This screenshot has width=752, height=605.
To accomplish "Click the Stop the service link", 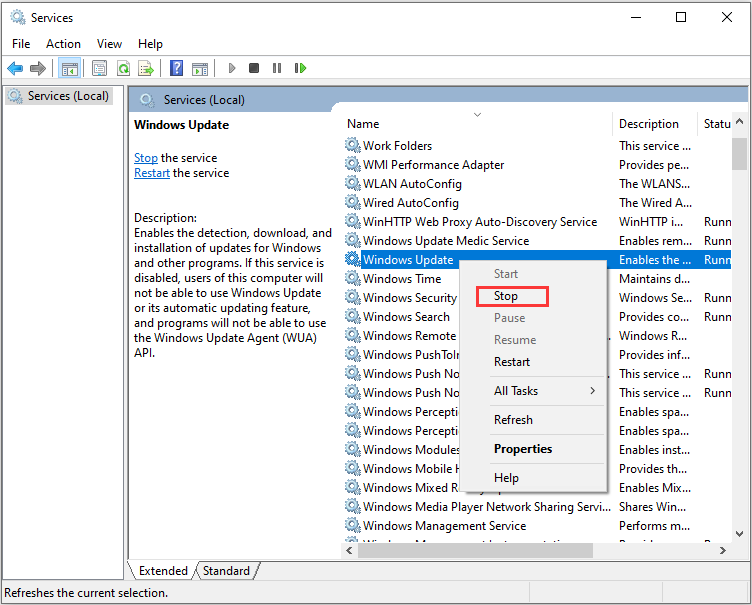I will pyautogui.click(x=146, y=158).
